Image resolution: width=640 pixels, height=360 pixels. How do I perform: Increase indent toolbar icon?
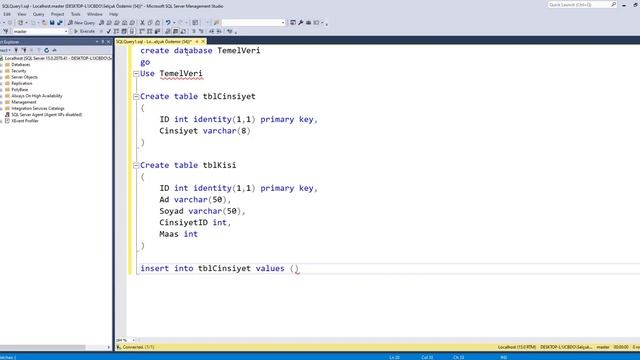point(219,31)
